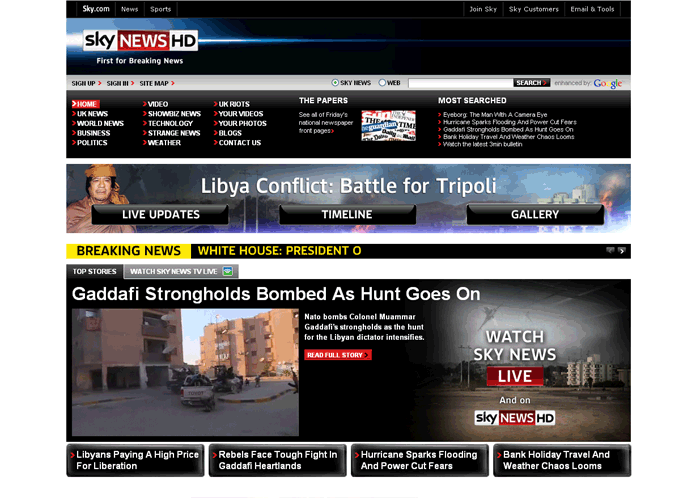Screen dimensions: 700x498
Task: Open 'Rebels Face Tough Fight' story card
Action: tap(278, 461)
